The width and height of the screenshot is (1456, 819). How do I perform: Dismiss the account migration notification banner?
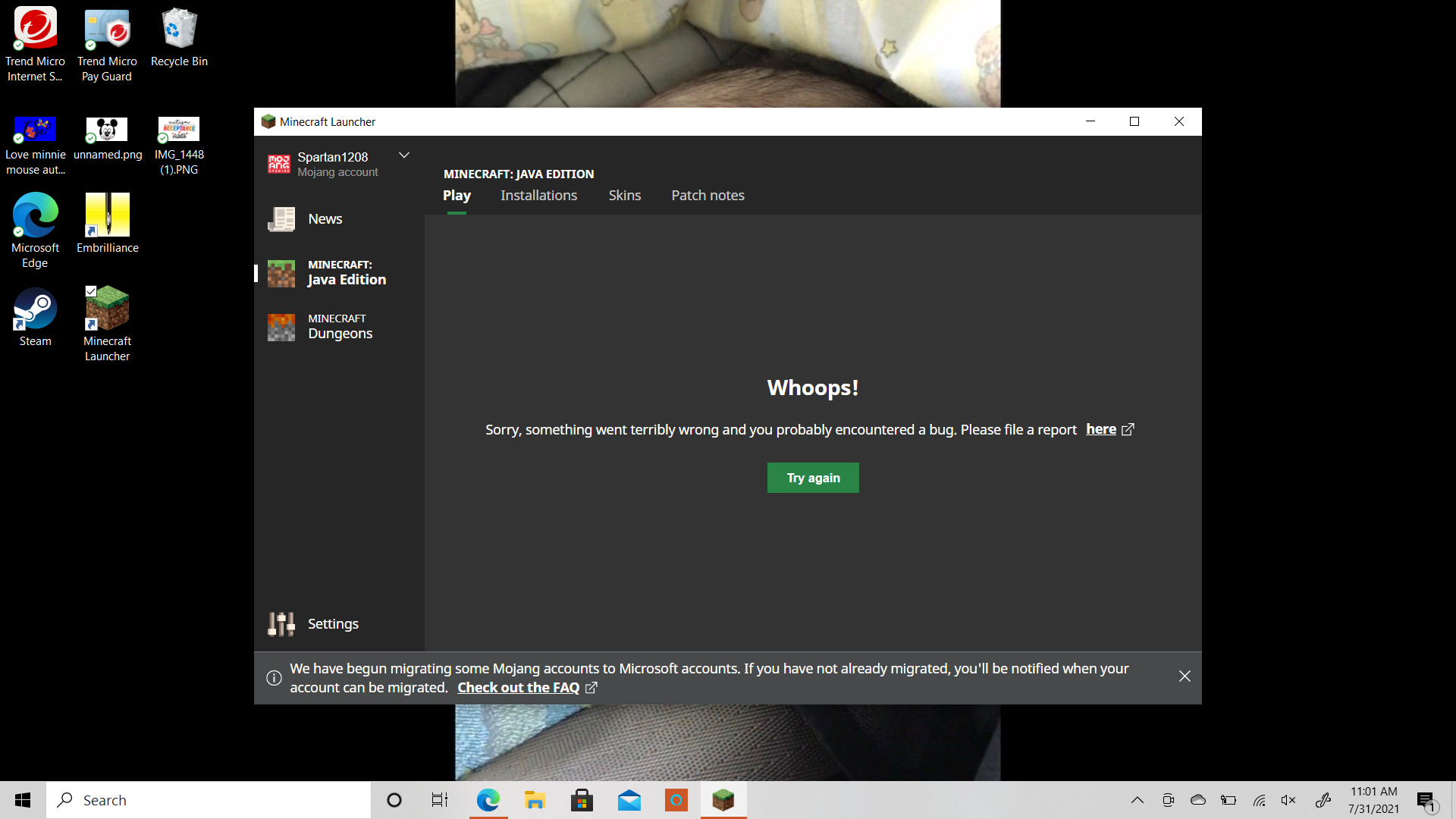tap(1185, 676)
